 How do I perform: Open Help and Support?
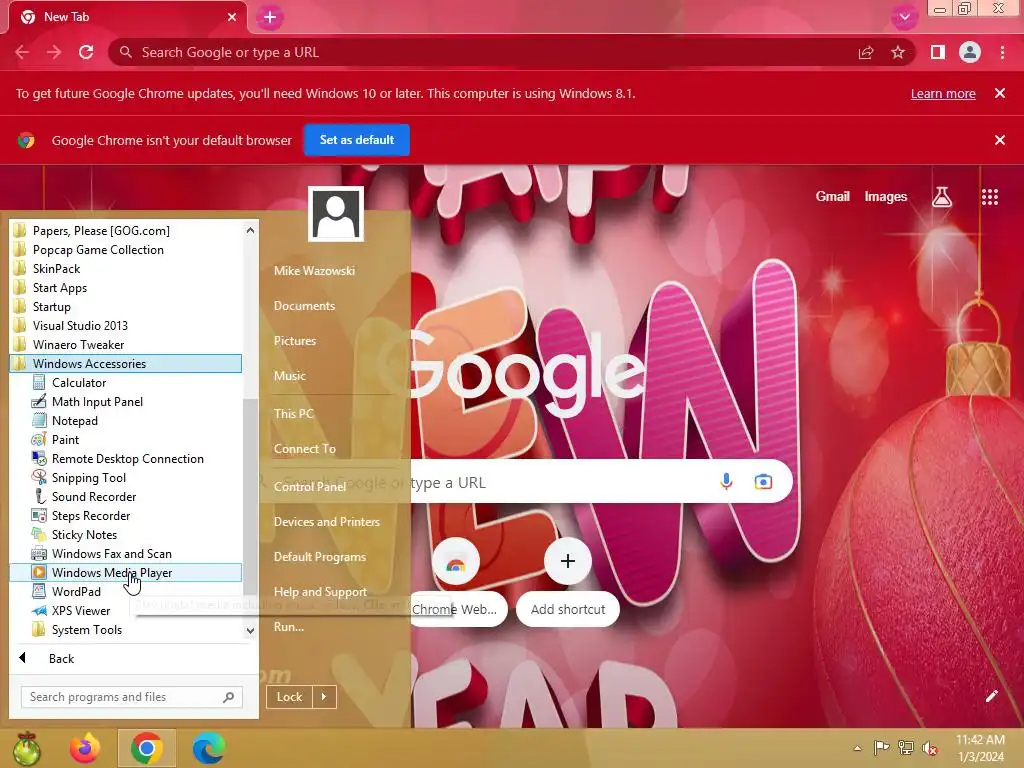tap(320, 592)
